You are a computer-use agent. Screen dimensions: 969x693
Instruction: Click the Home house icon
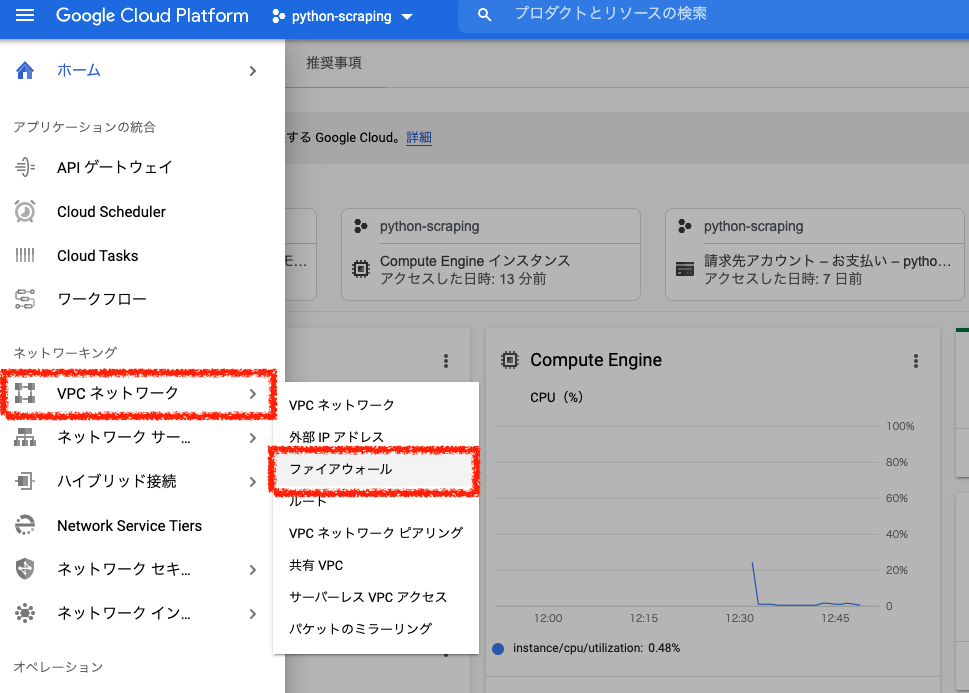tap(25, 70)
